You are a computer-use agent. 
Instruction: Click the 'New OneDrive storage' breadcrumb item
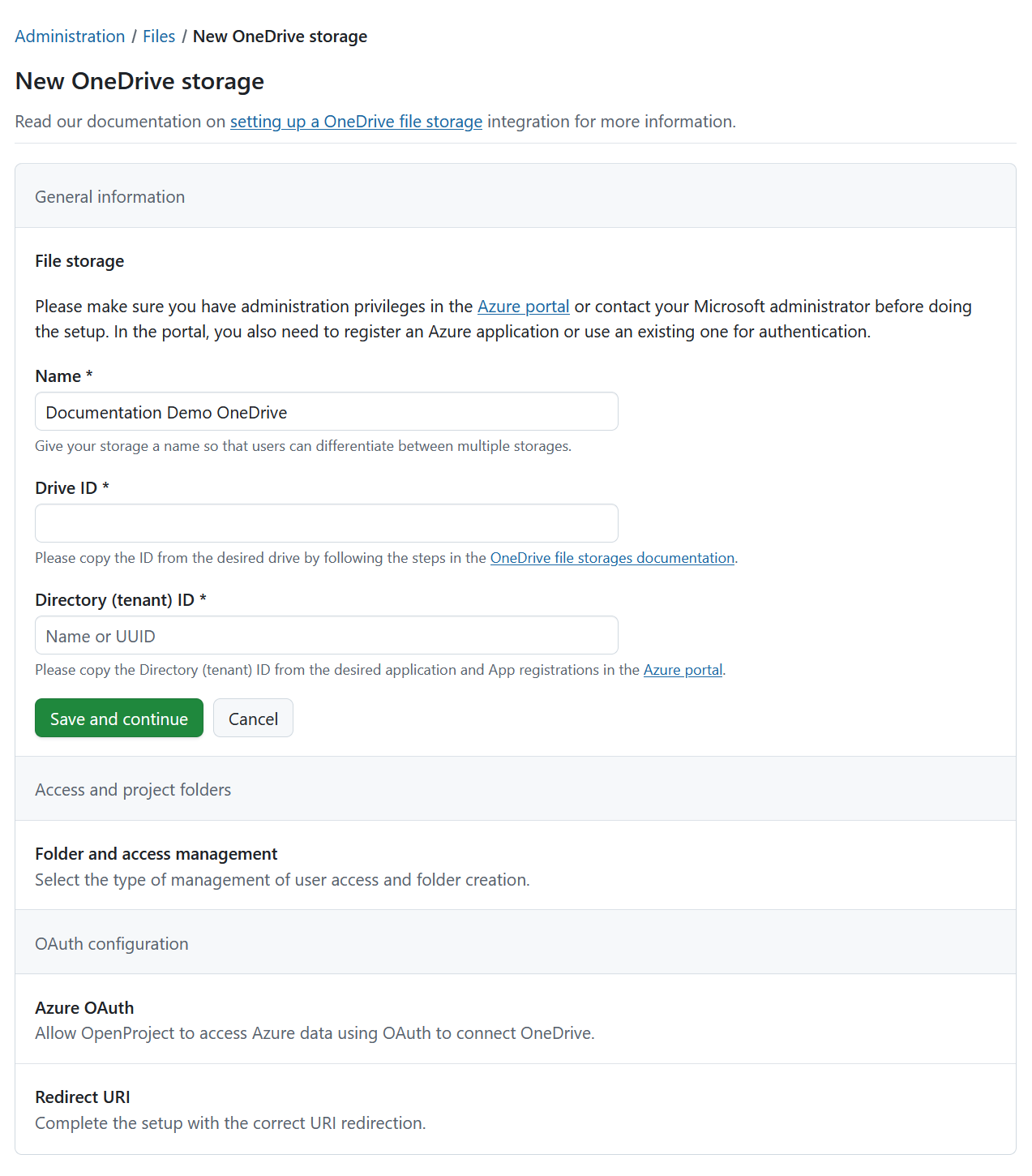tap(280, 36)
